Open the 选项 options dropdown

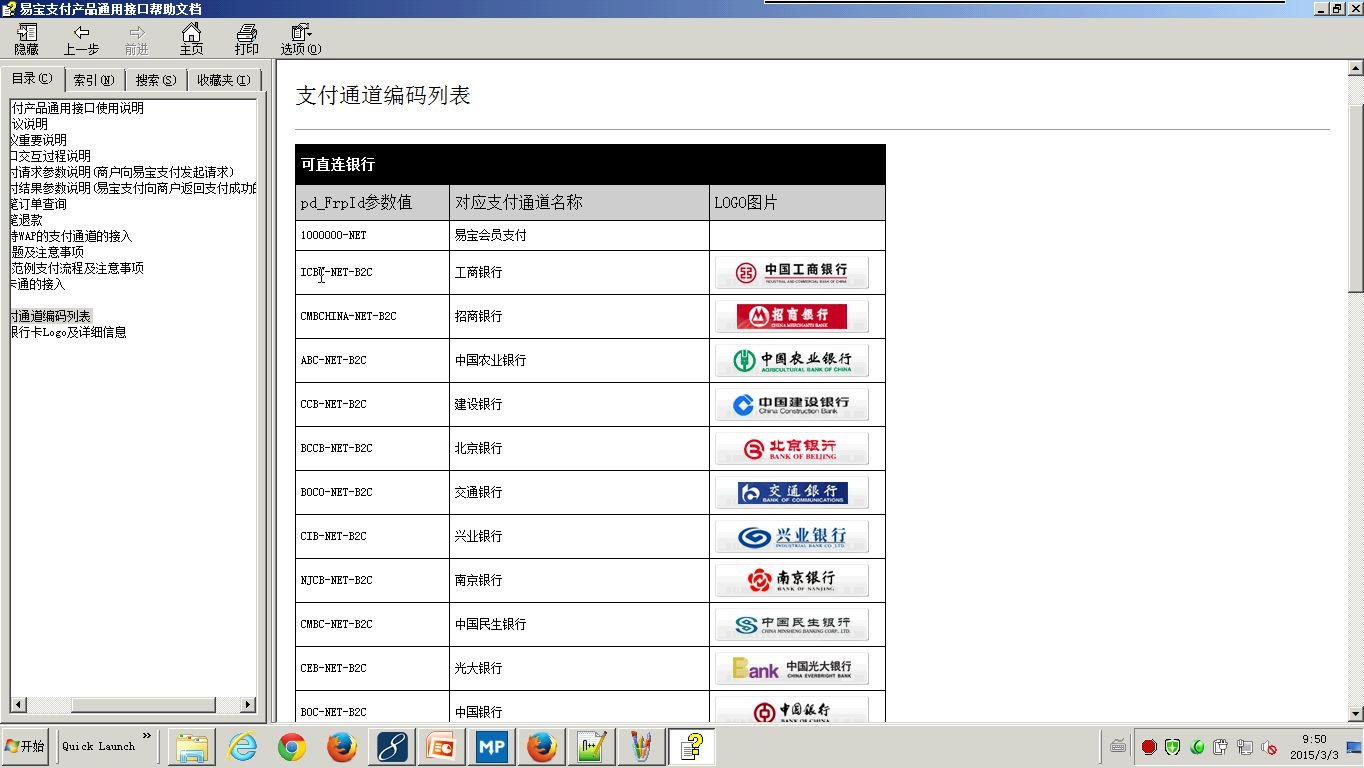[300, 39]
